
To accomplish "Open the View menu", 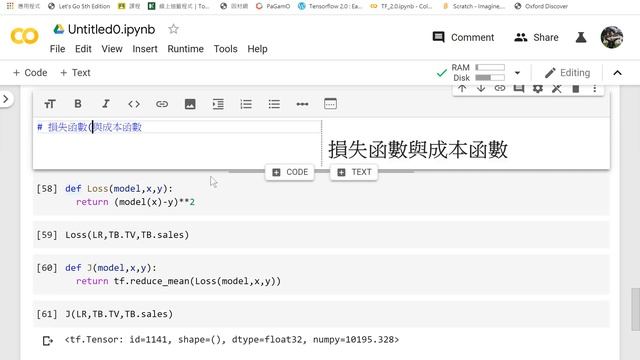I will pos(112,49).
